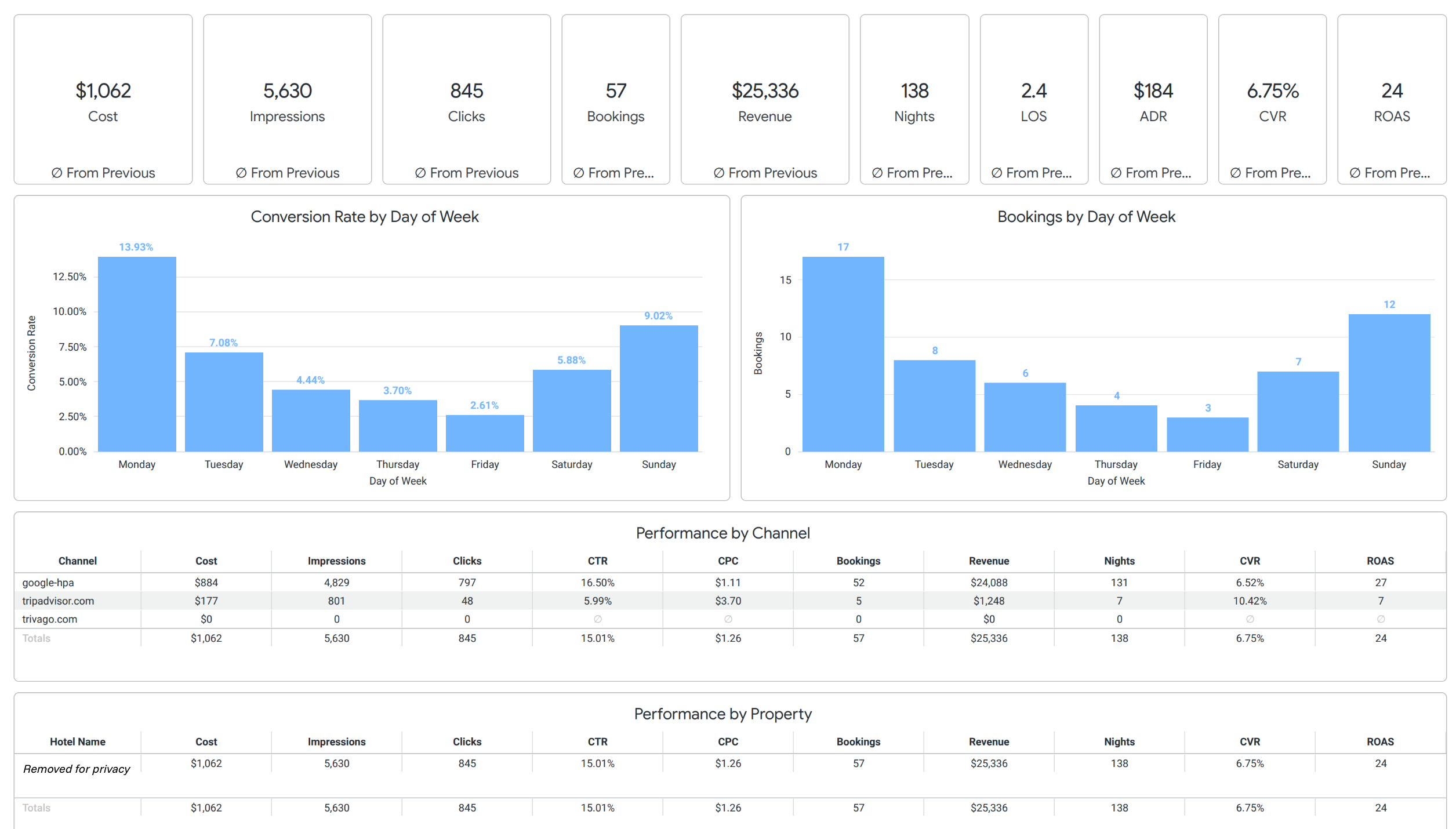Select the $184 ADR scorecard
The width and height of the screenshot is (1456, 829).
pyautogui.click(x=1153, y=100)
